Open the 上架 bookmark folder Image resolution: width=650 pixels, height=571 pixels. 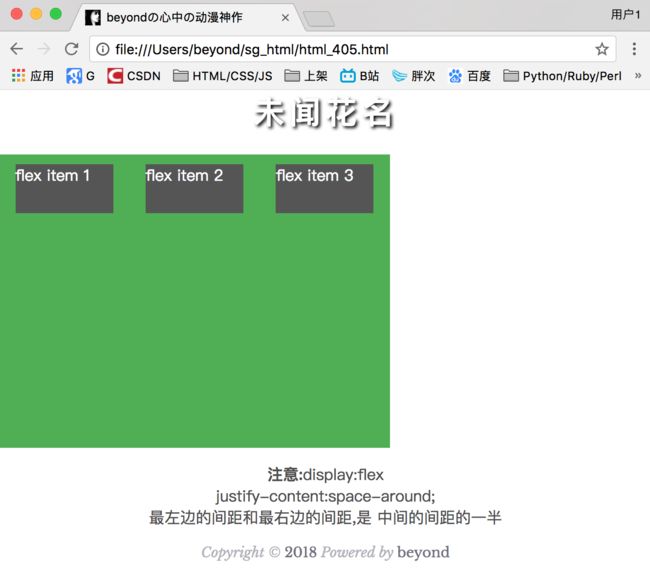point(306,76)
